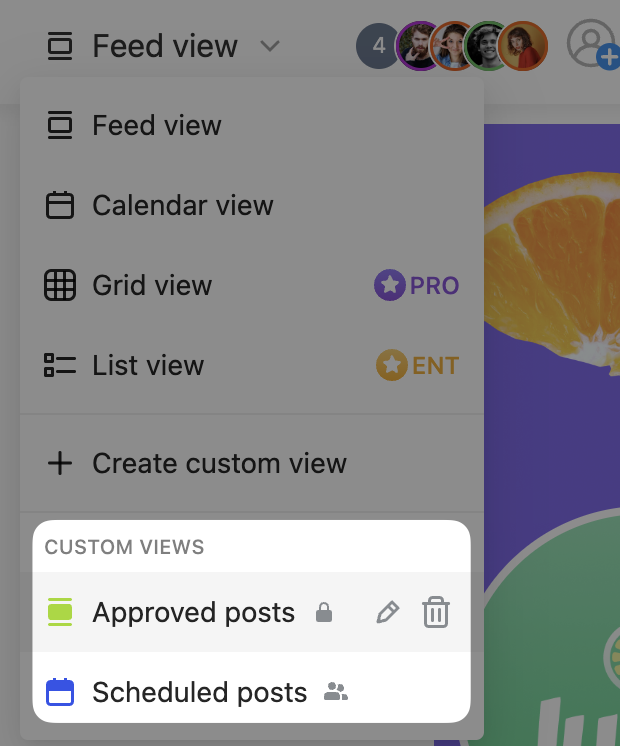The width and height of the screenshot is (620, 746).
Task: Open the Feed view selector header
Action: pos(163,46)
